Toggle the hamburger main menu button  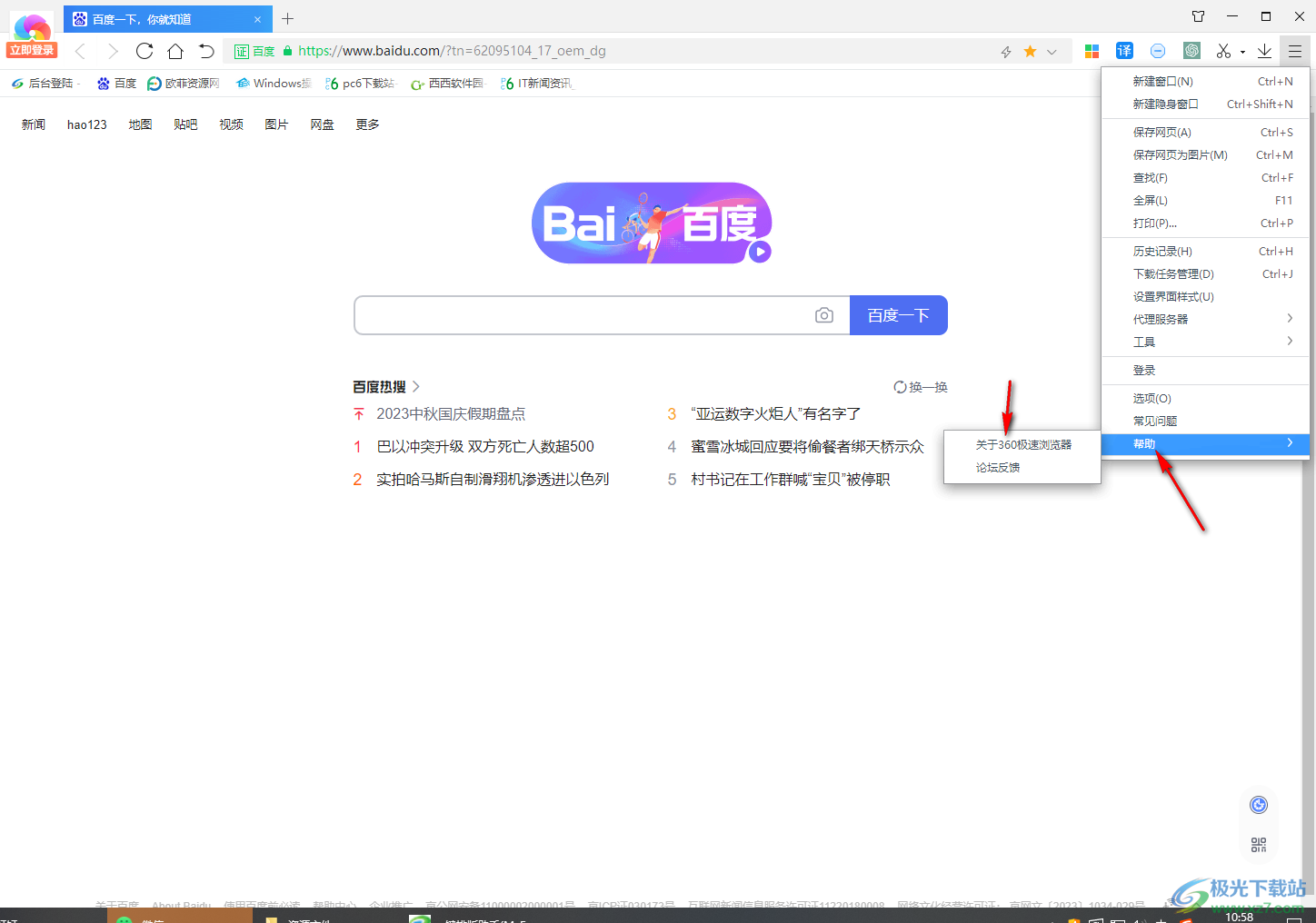point(1294,51)
